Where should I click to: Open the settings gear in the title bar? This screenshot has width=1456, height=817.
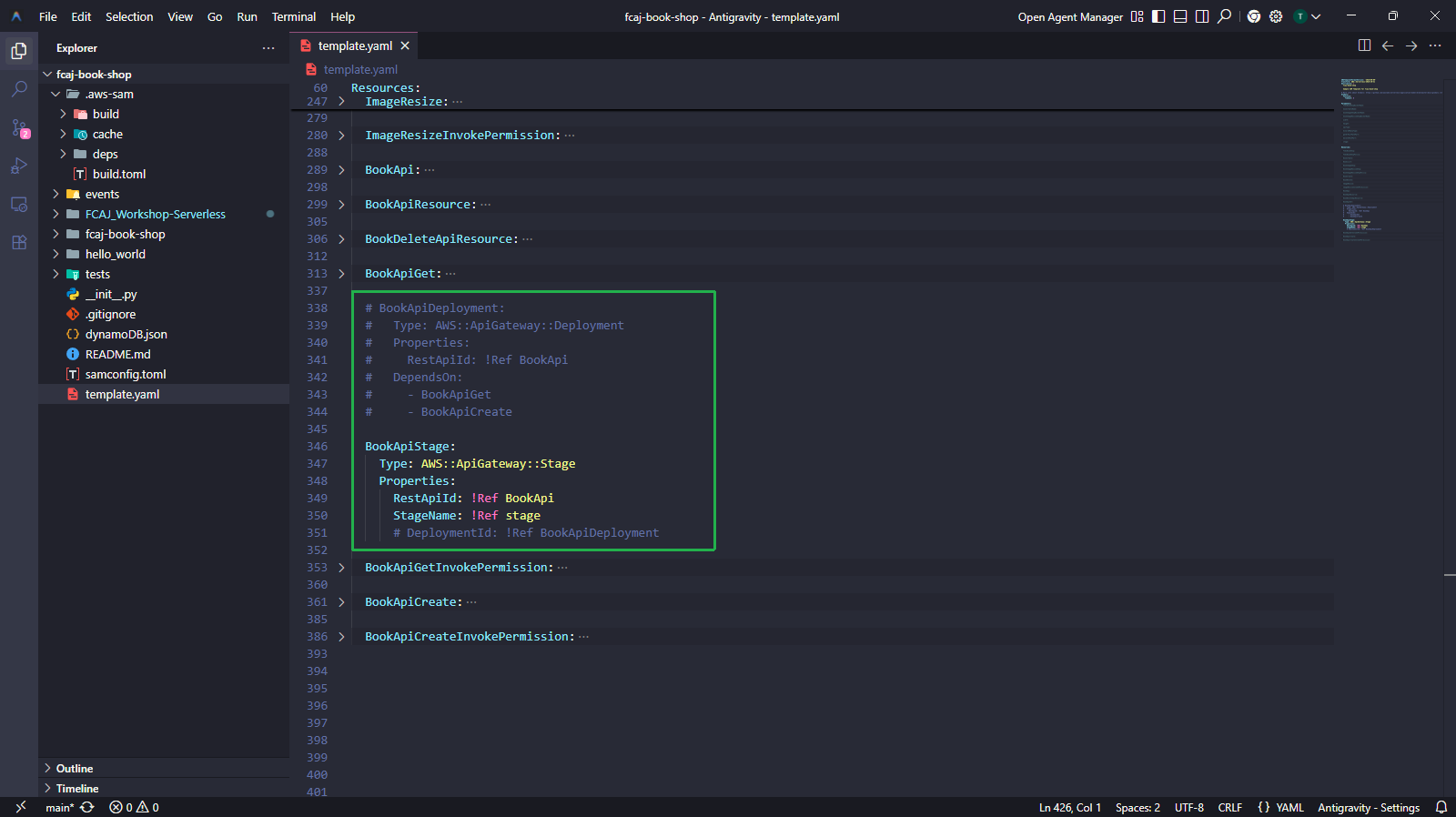(x=1276, y=16)
